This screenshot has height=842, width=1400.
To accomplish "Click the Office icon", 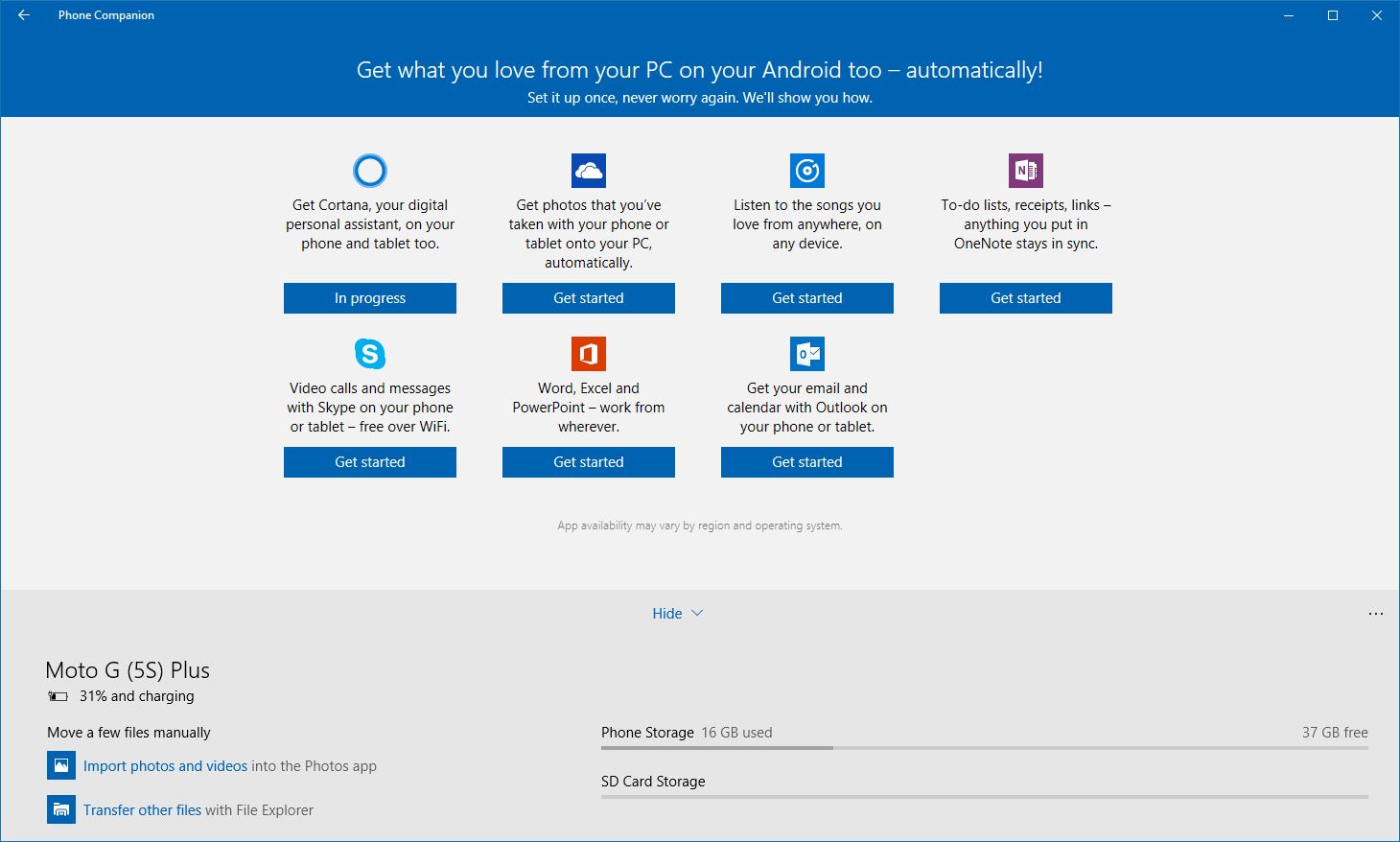I will 589,354.
